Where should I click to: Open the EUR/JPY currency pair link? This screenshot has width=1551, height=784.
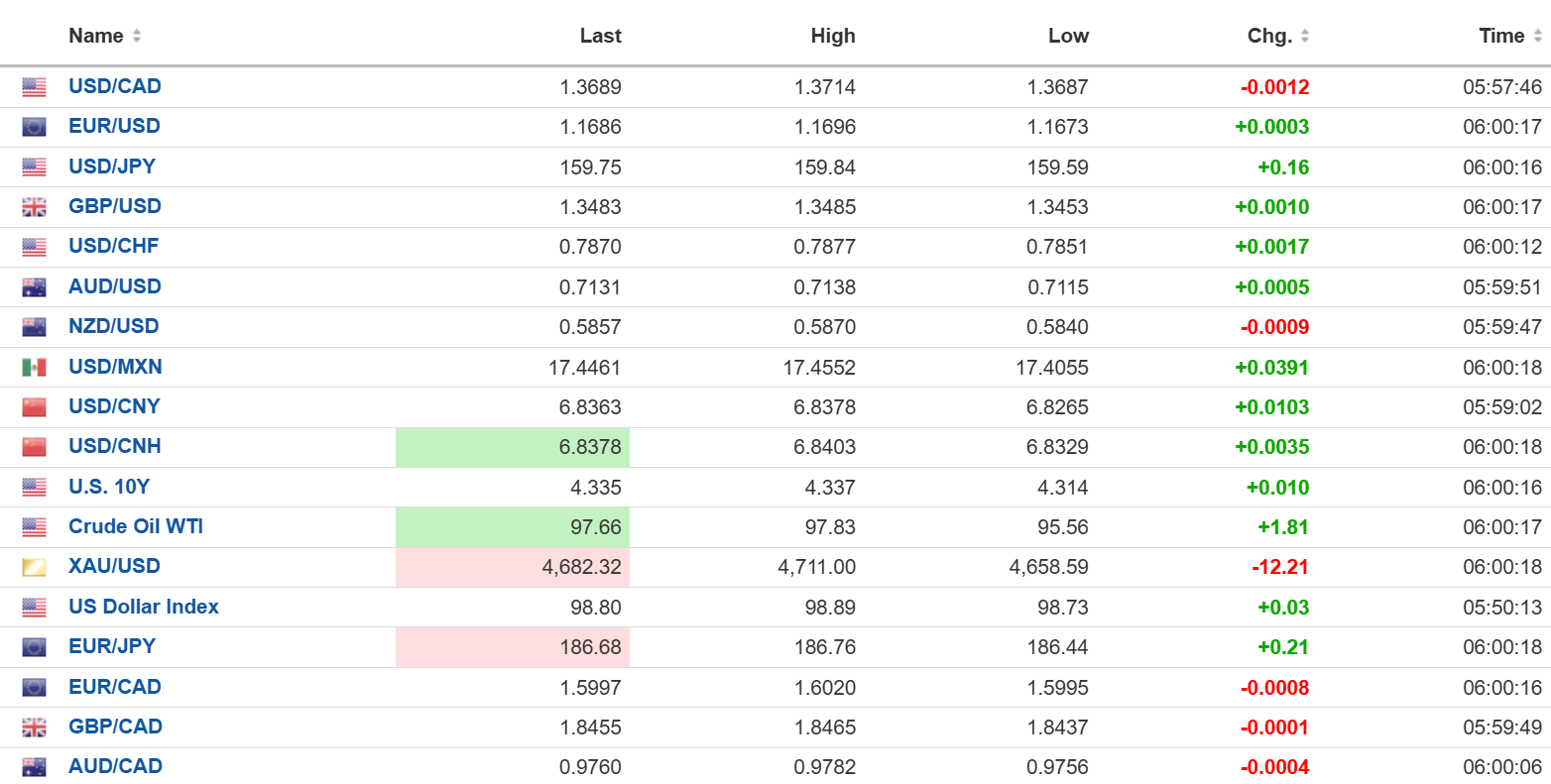click(112, 646)
